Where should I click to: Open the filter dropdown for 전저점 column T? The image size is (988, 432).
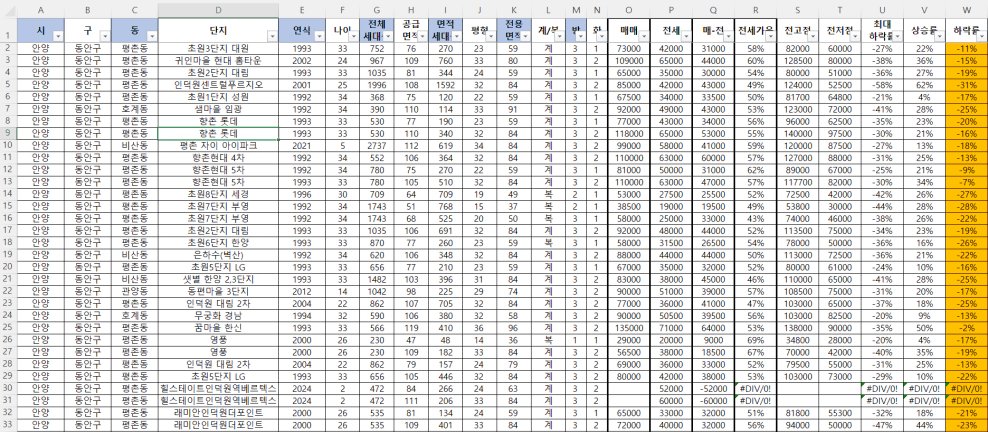[854, 37]
